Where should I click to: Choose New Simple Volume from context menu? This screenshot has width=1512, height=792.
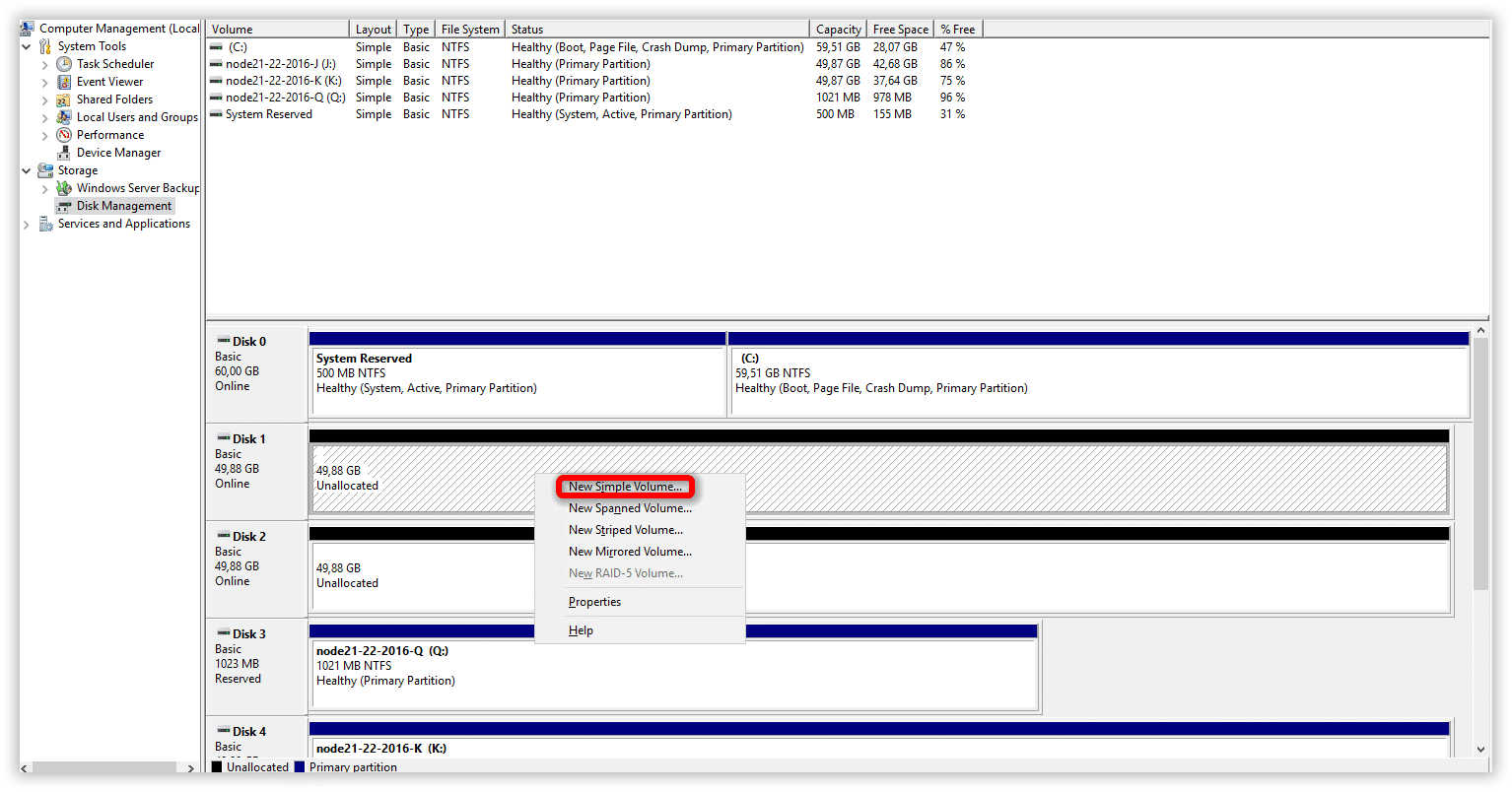(625, 487)
